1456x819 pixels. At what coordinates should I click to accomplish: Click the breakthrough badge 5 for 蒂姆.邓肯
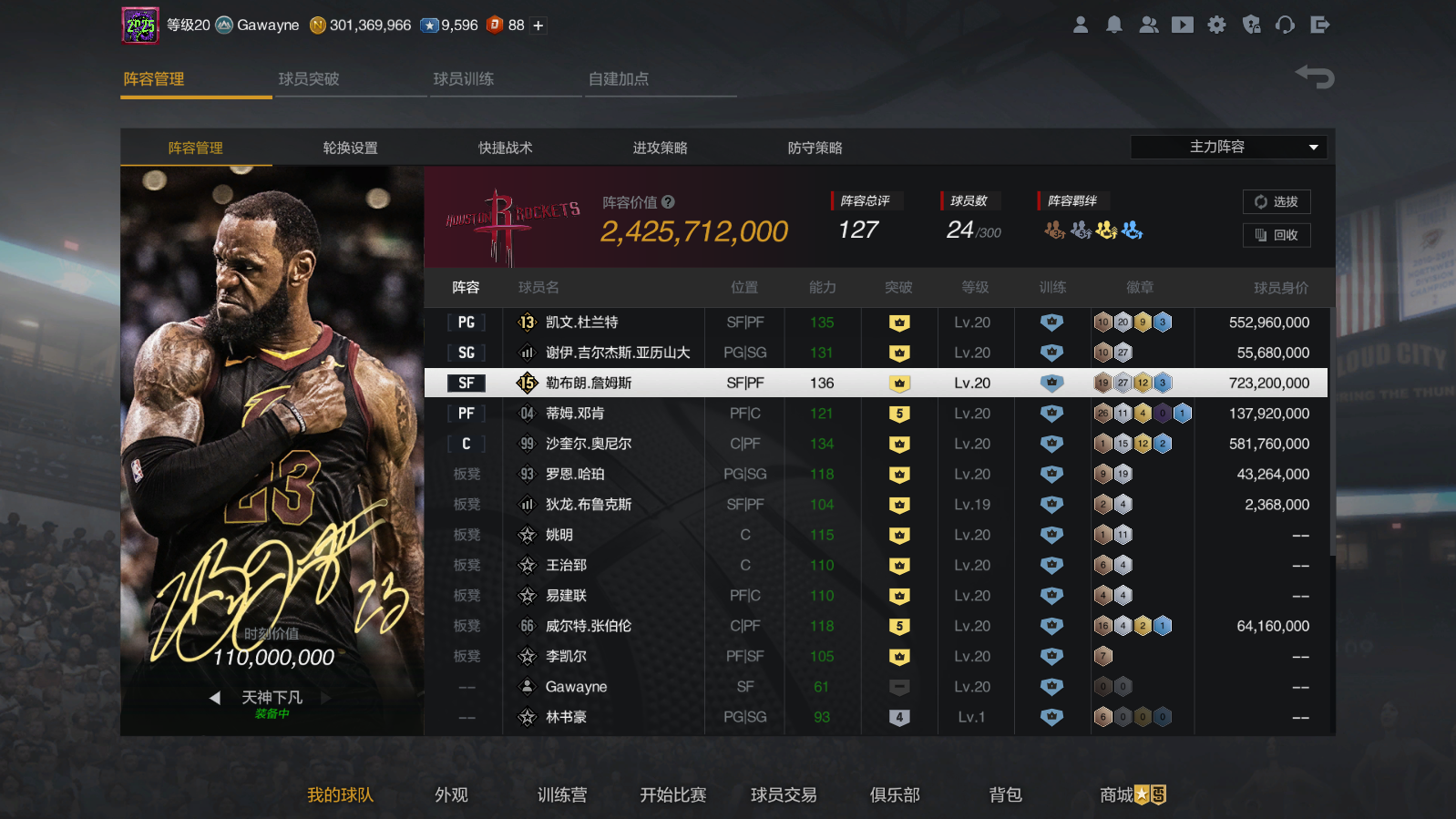pyautogui.click(x=899, y=414)
